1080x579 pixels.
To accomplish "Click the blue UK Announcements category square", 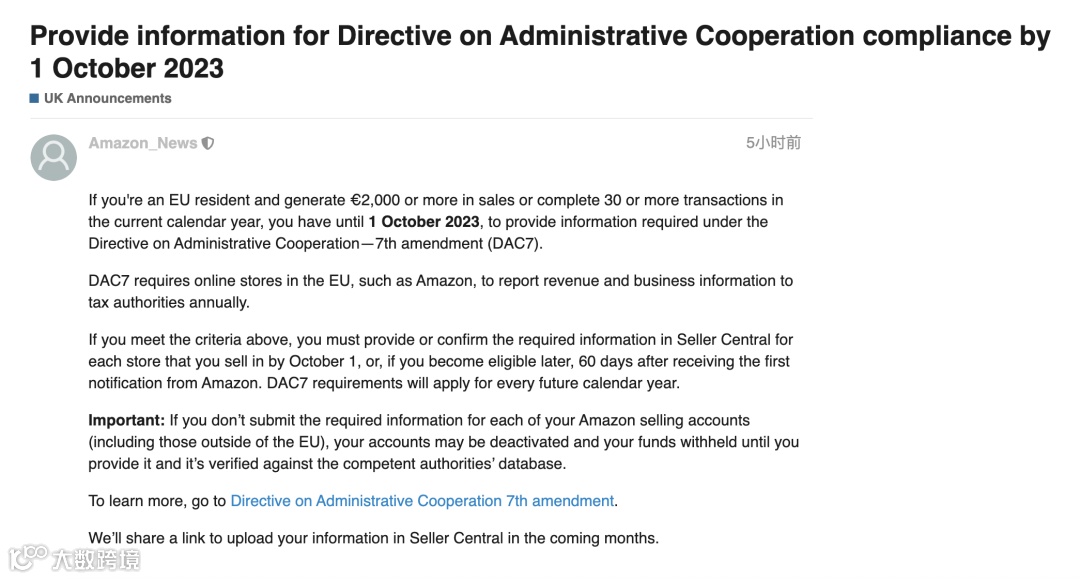I will (x=34, y=98).
